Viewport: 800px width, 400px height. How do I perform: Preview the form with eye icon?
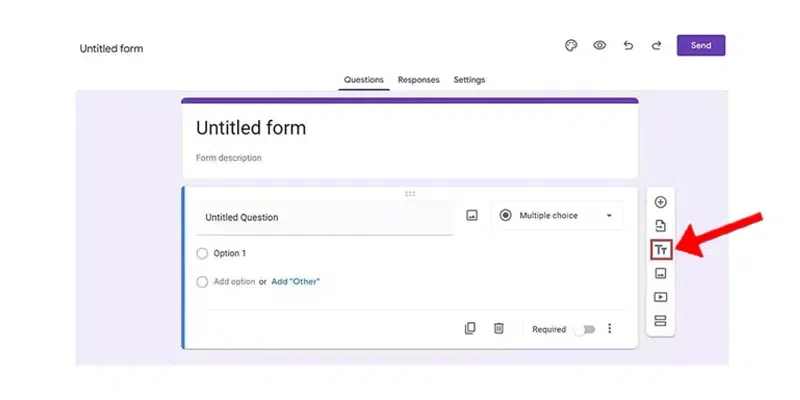tap(600, 46)
